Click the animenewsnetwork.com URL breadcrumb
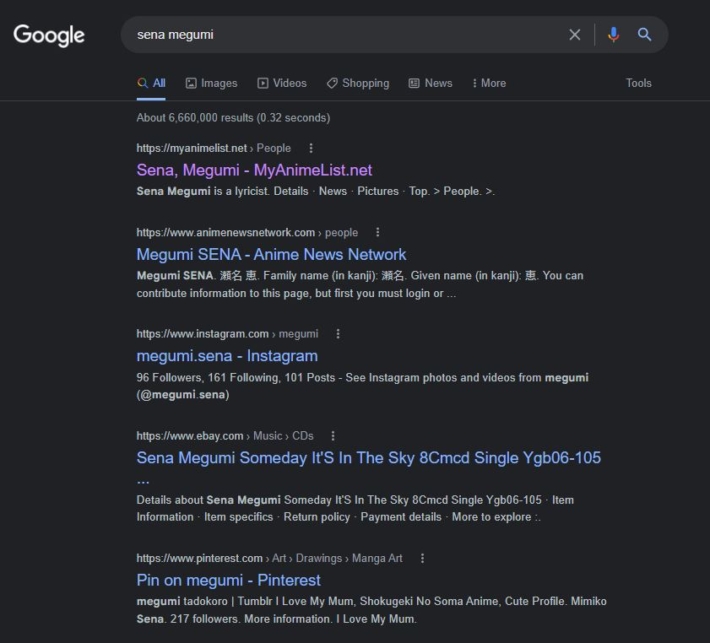This screenshot has width=710, height=643. click(x=247, y=232)
